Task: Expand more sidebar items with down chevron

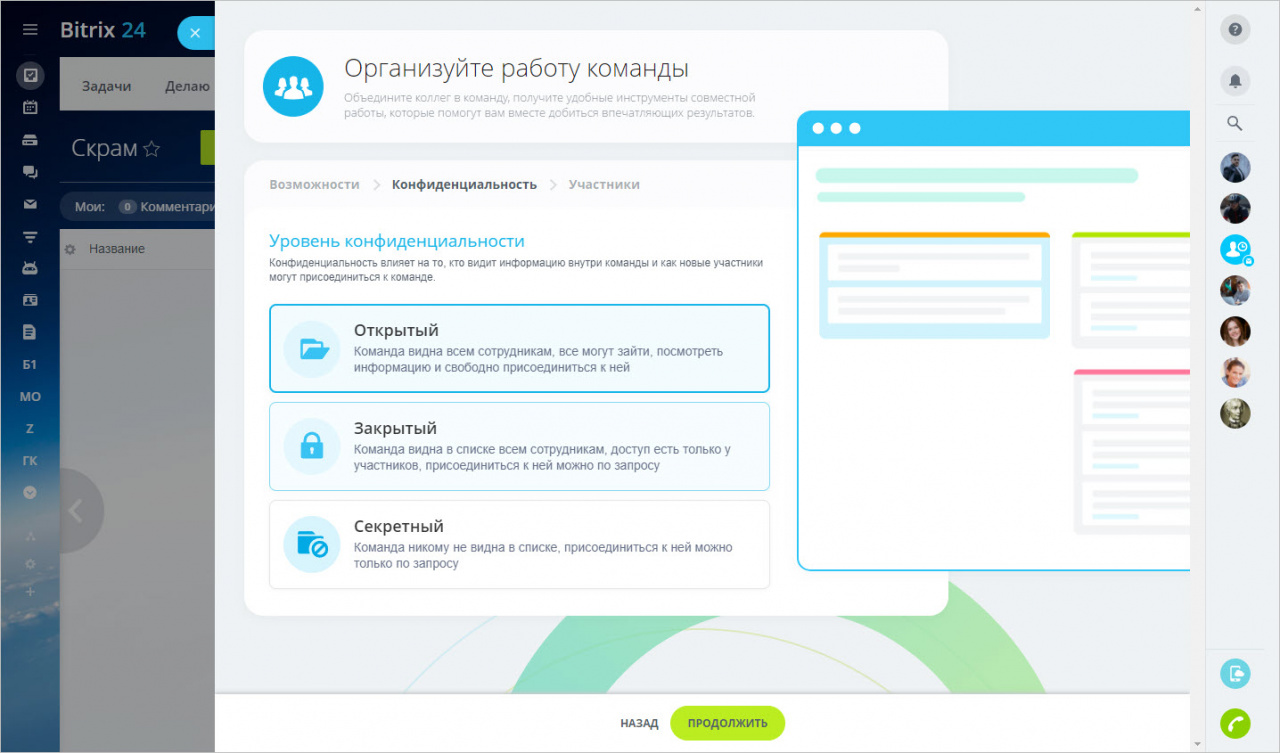Action: click(30, 492)
